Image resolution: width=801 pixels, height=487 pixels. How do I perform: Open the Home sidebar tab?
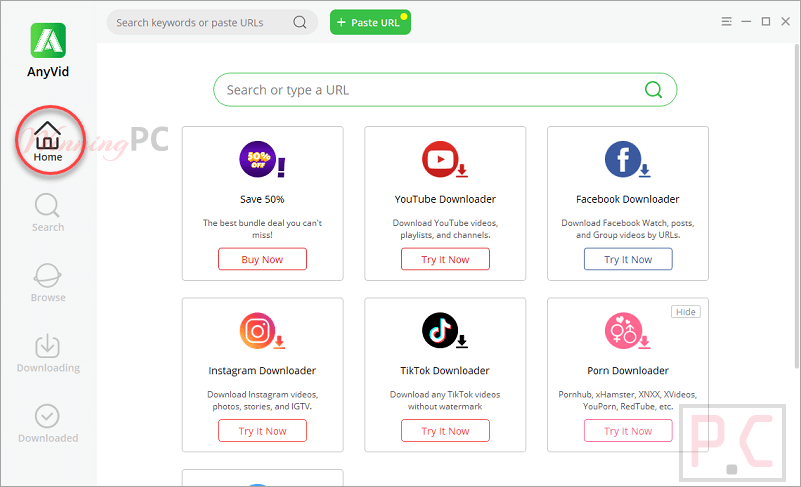click(48, 142)
